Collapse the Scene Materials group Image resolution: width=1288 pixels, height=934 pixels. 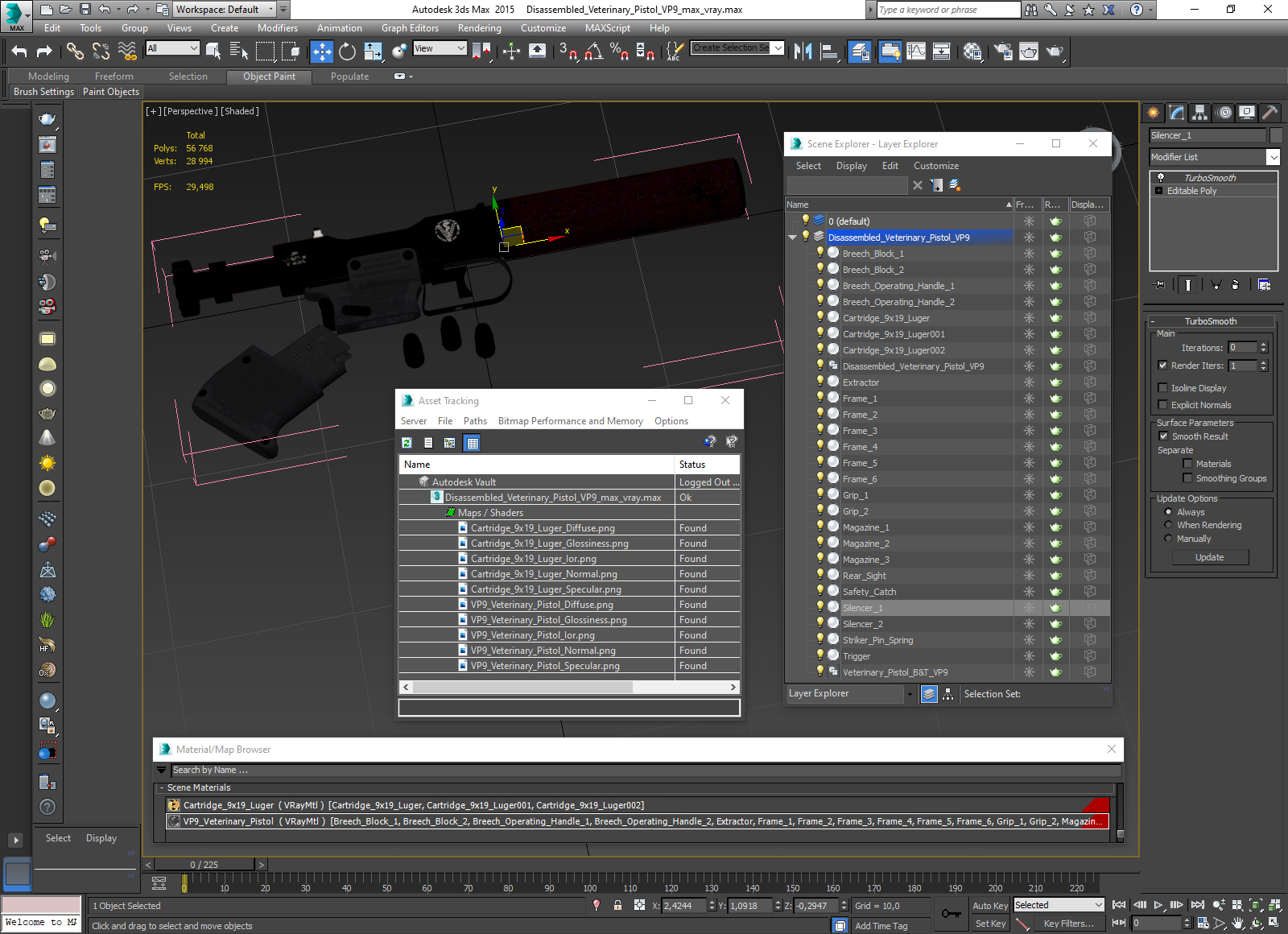(x=162, y=788)
